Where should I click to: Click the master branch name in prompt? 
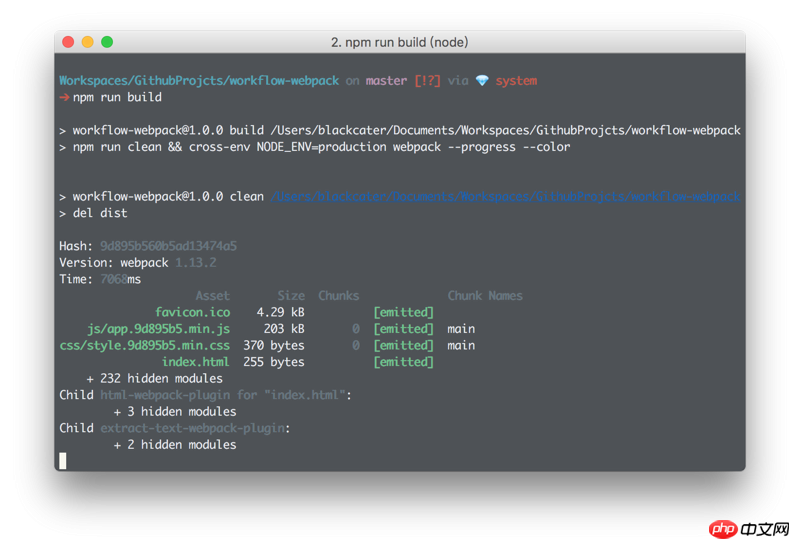(x=386, y=81)
